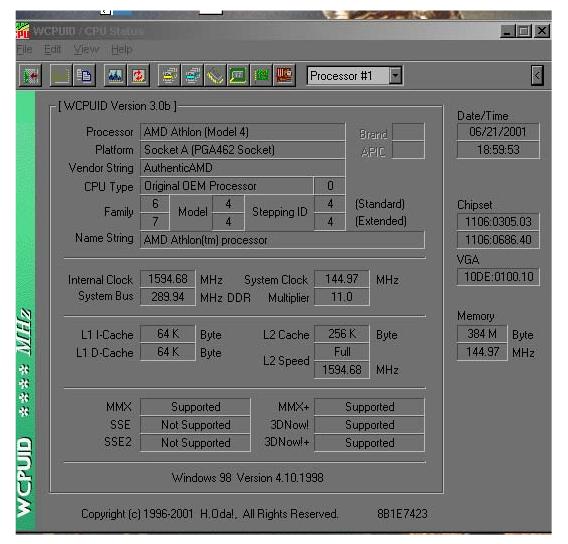Image resolution: width=568 pixels, height=544 pixels.
Task: Click the L2 Speed value 'Full'
Action: pos(342,352)
